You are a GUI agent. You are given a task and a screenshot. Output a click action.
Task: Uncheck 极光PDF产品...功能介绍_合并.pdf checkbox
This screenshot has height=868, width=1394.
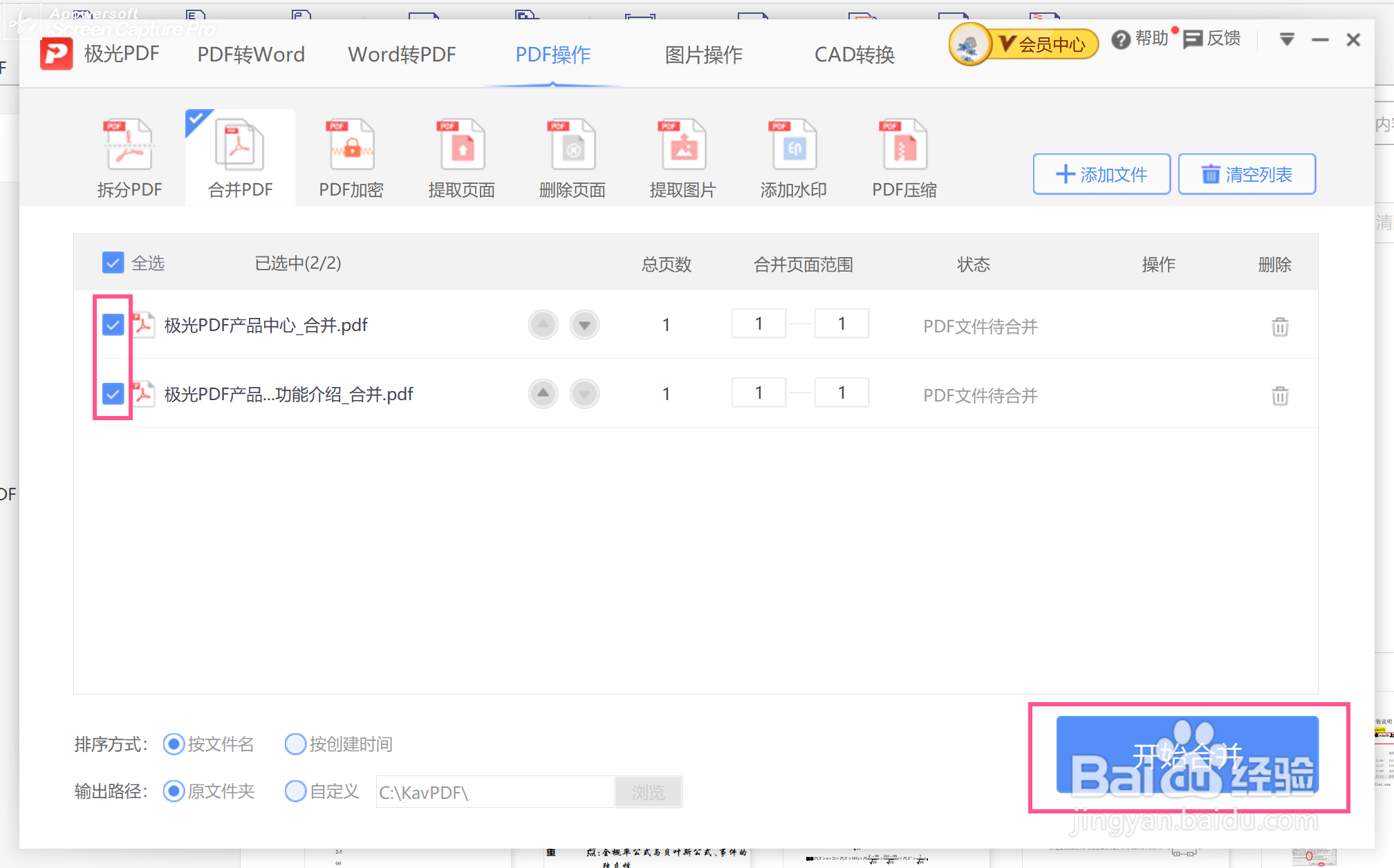113,394
